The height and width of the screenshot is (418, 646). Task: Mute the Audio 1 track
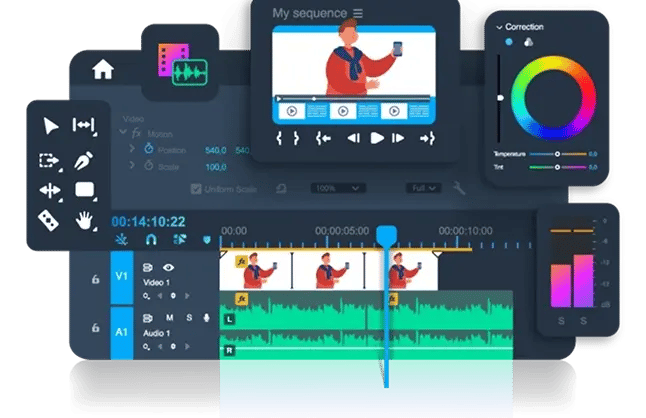click(169, 318)
